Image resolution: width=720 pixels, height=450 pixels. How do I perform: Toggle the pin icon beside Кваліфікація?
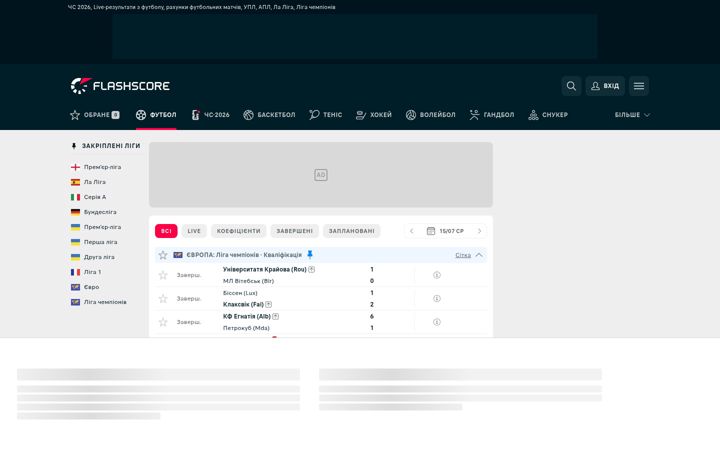coord(310,254)
